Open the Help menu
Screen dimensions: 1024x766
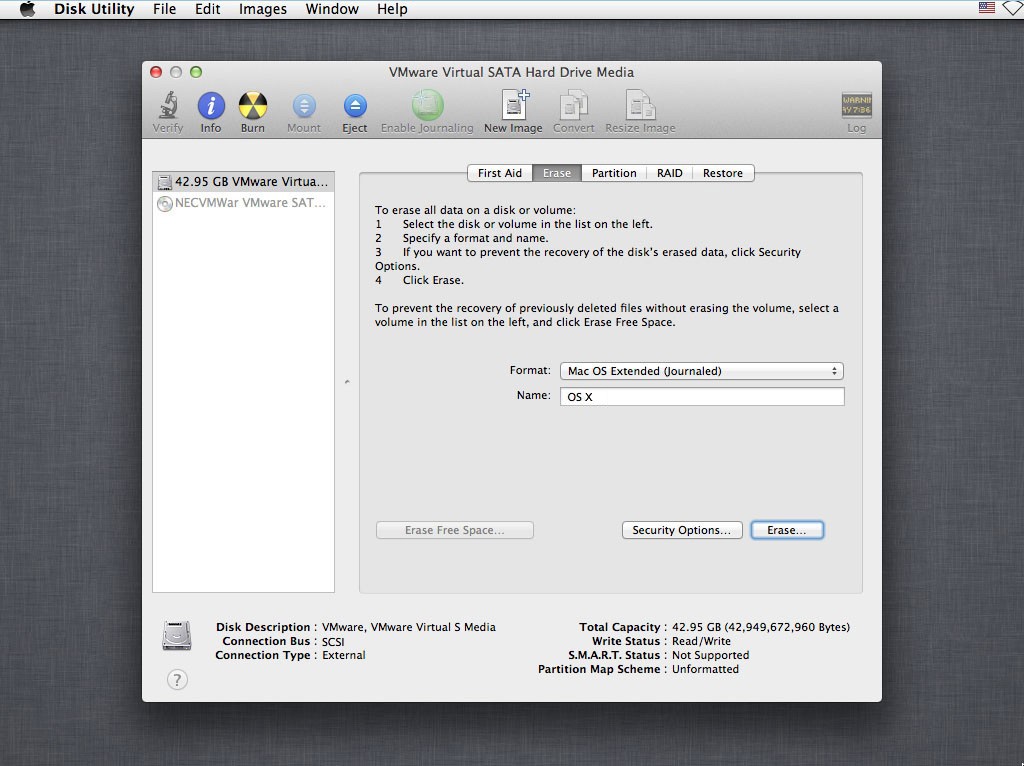click(392, 9)
